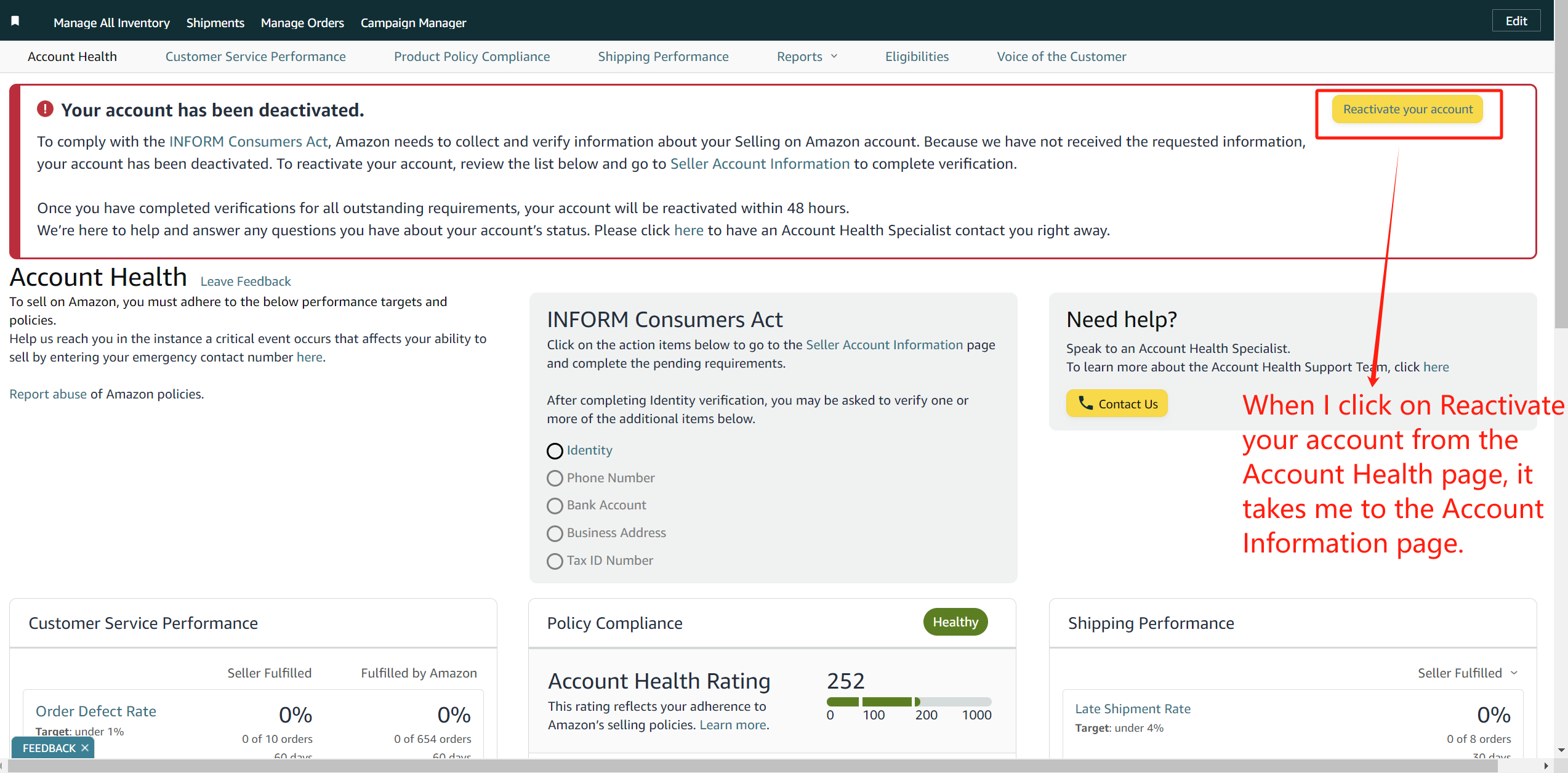Click the Edit button in top bar
The image size is (1568, 773).
(1516, 21)
